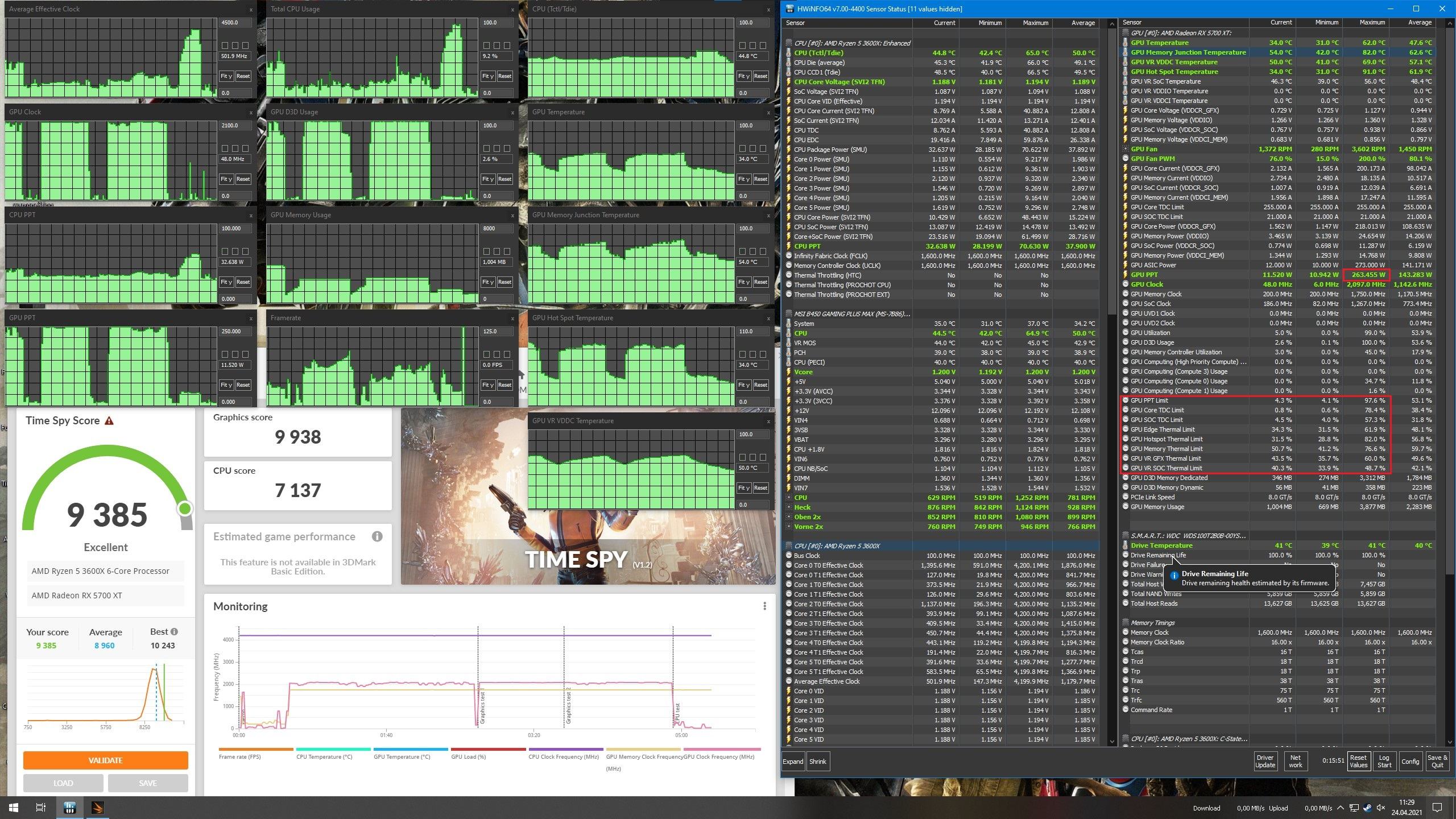1456x819 pixels.
Task: Click thermometer icon next to GPU Temperature row
Action: point(1126,43)
